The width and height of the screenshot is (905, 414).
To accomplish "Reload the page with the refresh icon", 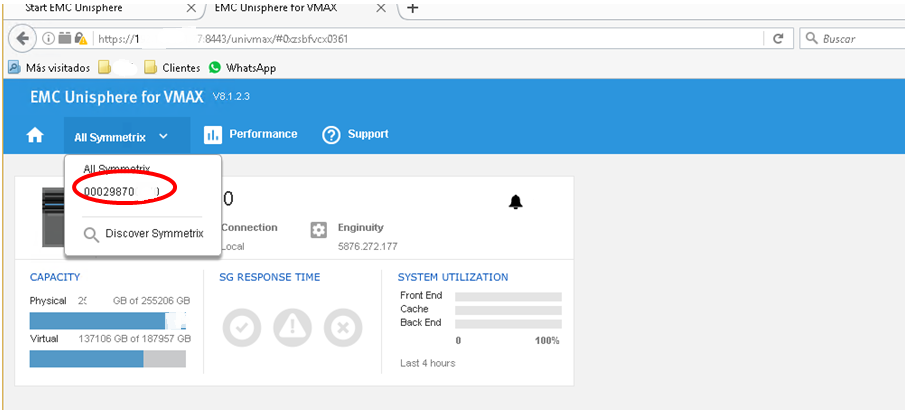I will (x=778, y=39).
